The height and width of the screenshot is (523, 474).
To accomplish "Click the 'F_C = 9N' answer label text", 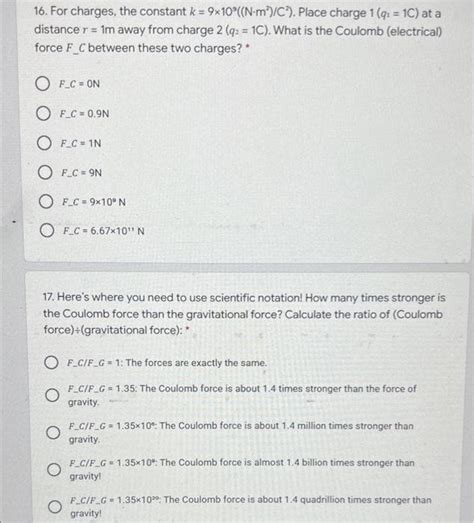I will 81,173.
